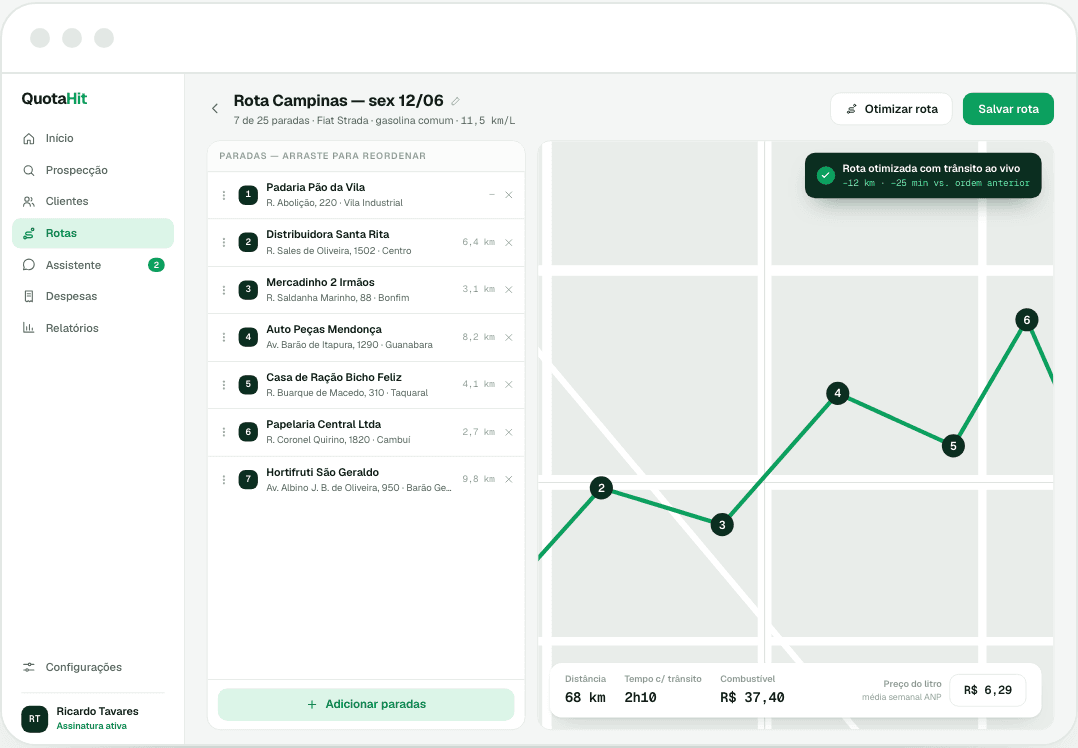This screenshot has width=1078, height=748.
Task: Edit route name with the pencil icon
Action: point(455,101)
